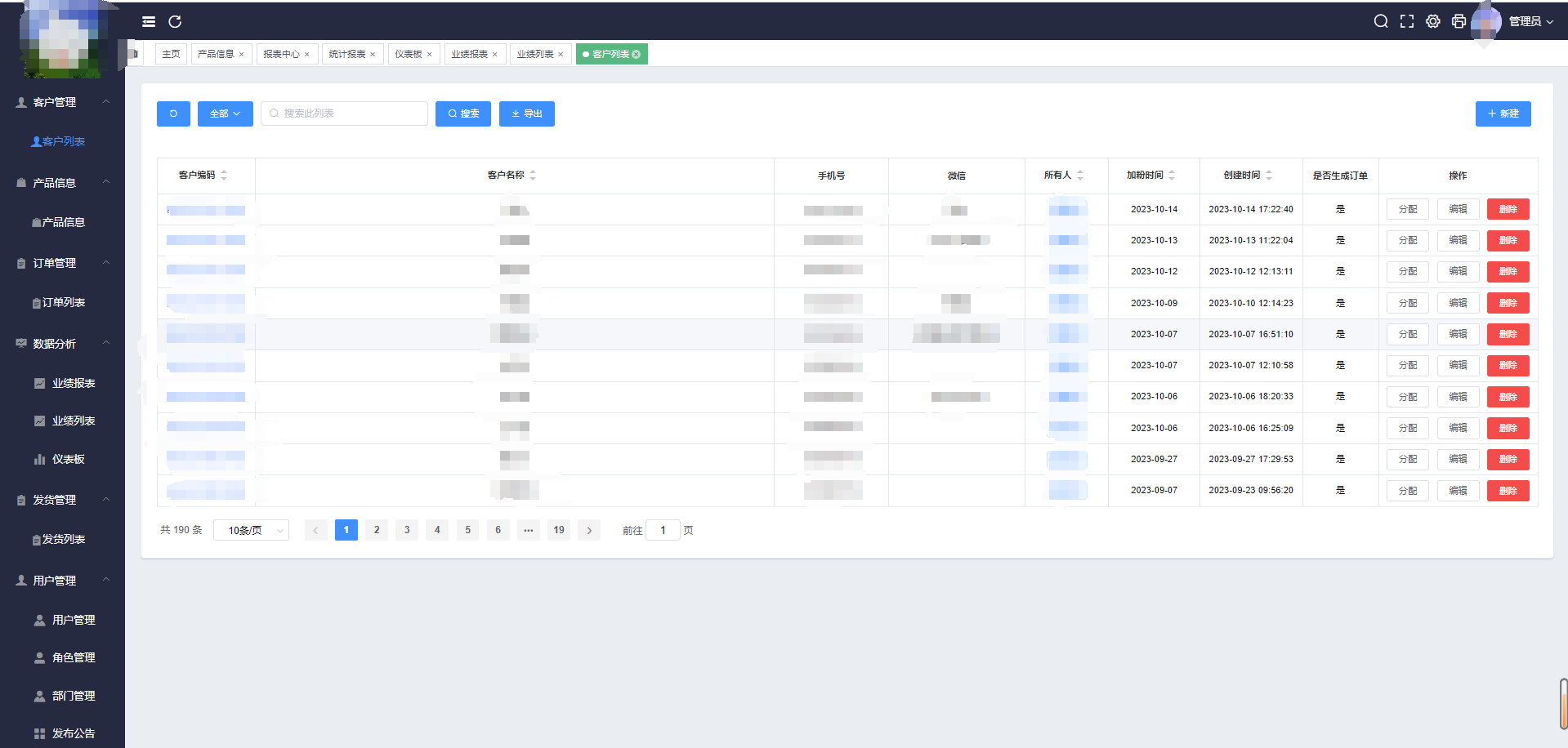The width and height of the screenshot is (1568, 748).
Task: Switch to the 仪表板 tab
Action: [409, 54]
